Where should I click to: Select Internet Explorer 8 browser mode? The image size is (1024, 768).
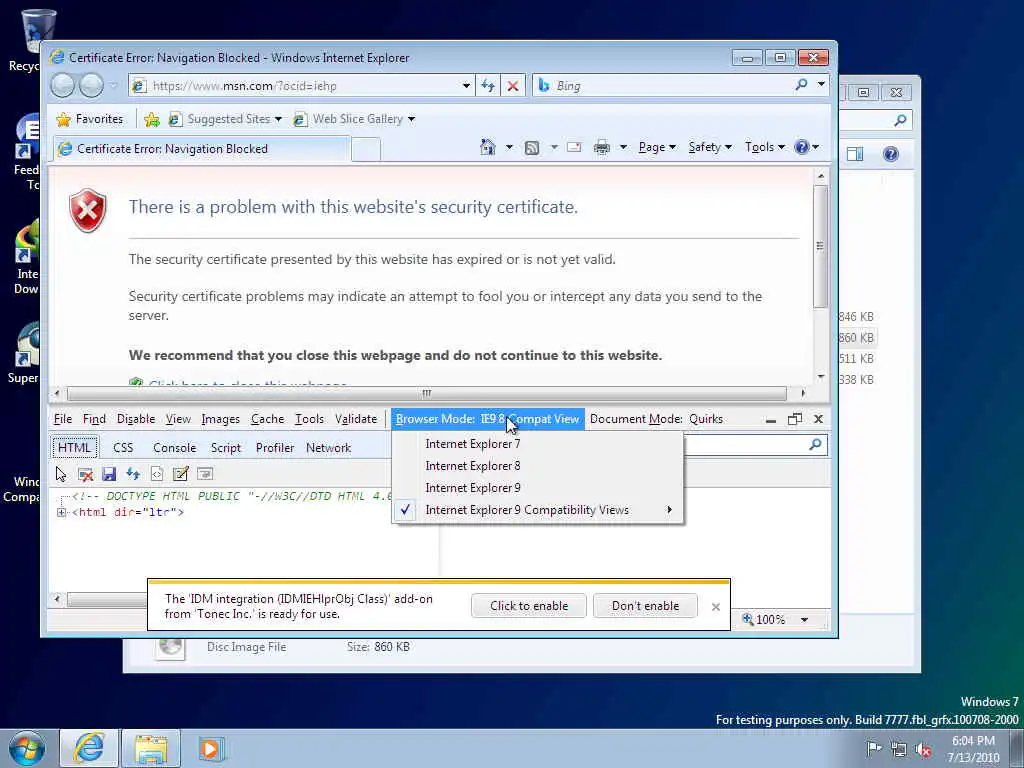pos(537,466)
